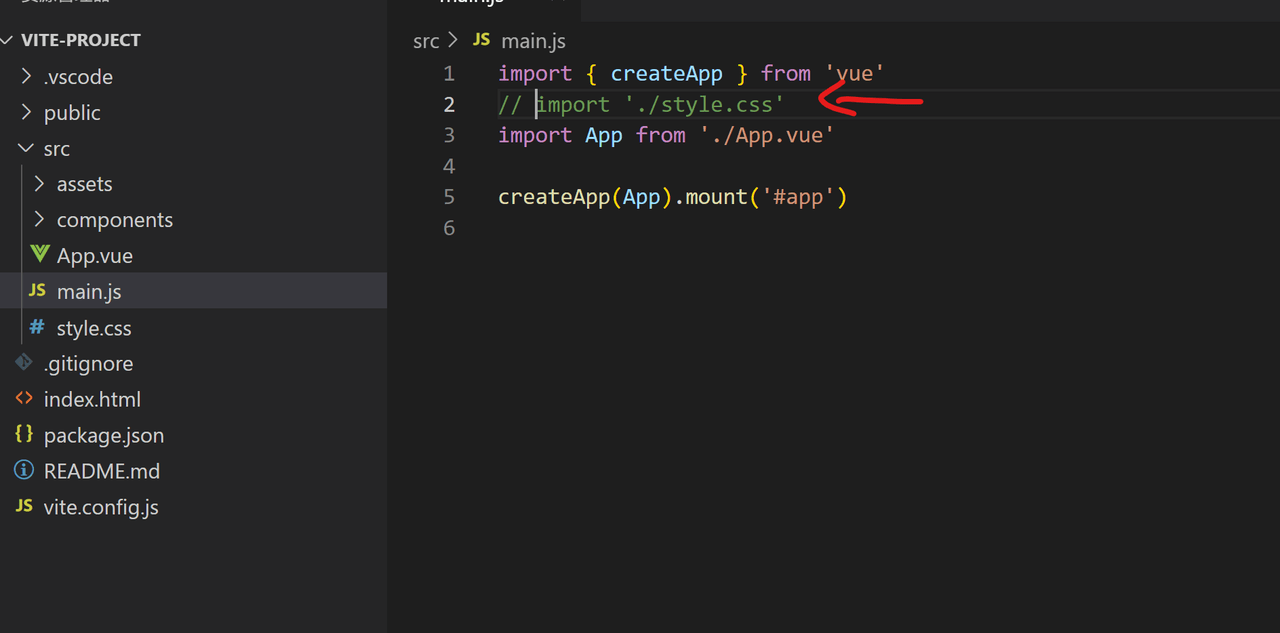1280x633 pixels.
Task: Click the braces icon beside package.json
Action: click(24, 434)
